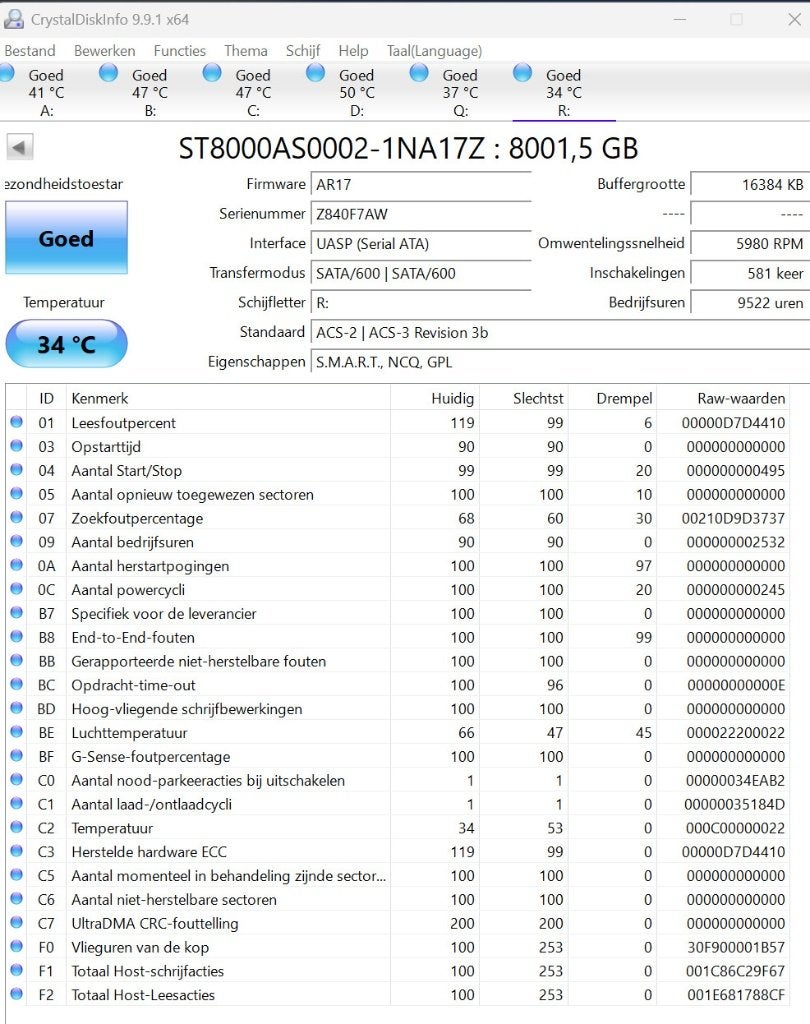
Task: Click status icon of Leesfoutpercent row
Action: (x=16, y=422)
